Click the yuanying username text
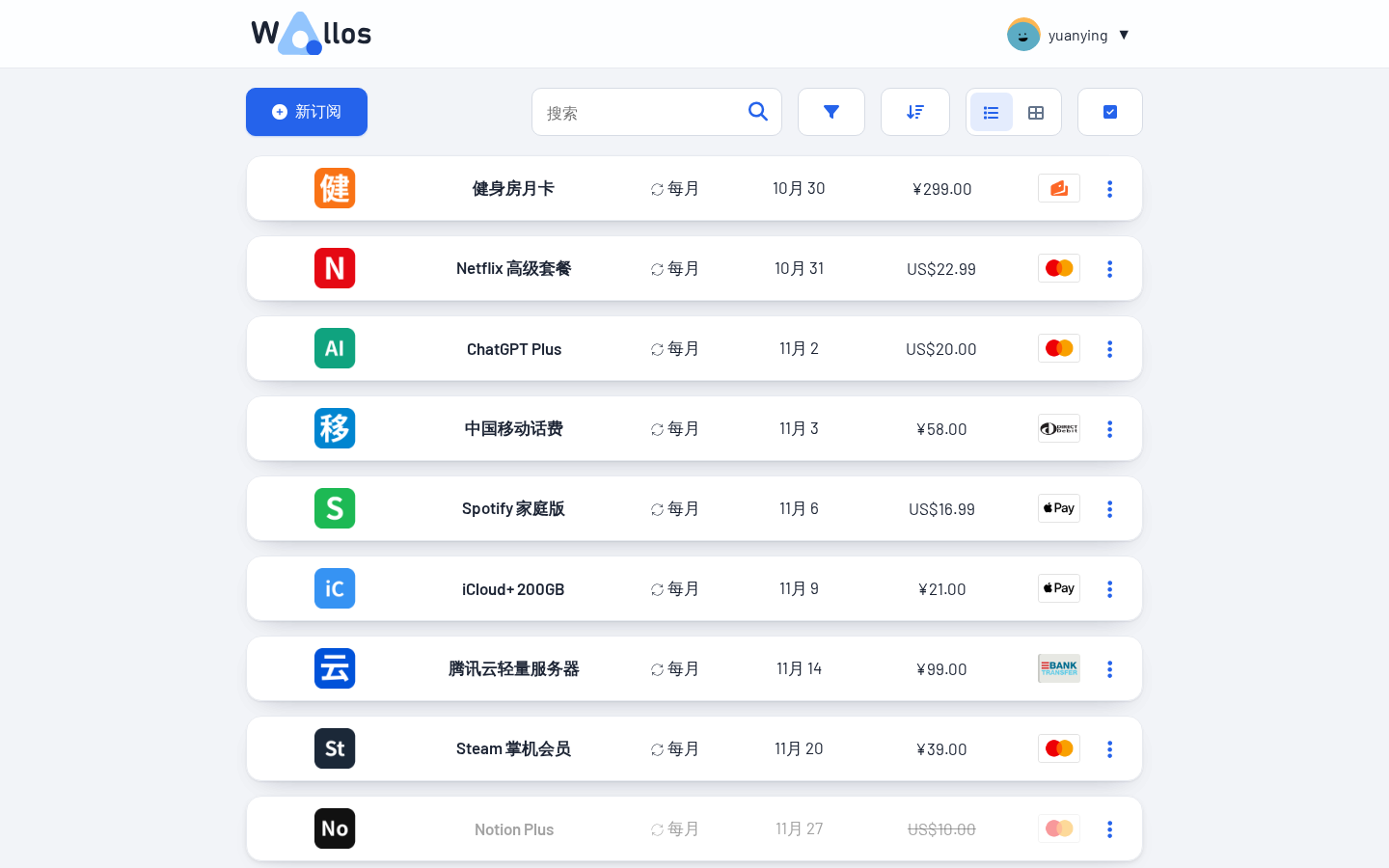This screenshot has width=1389, height=868. pyautogui.click(x=1077, y=36)
